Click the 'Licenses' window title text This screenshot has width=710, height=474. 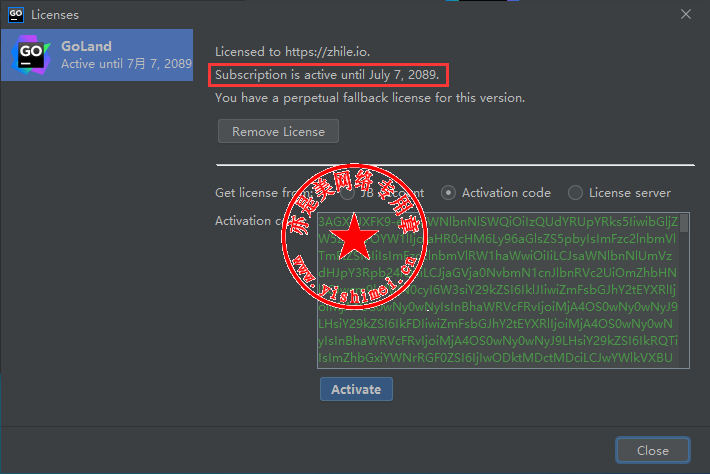coord(55,15)
